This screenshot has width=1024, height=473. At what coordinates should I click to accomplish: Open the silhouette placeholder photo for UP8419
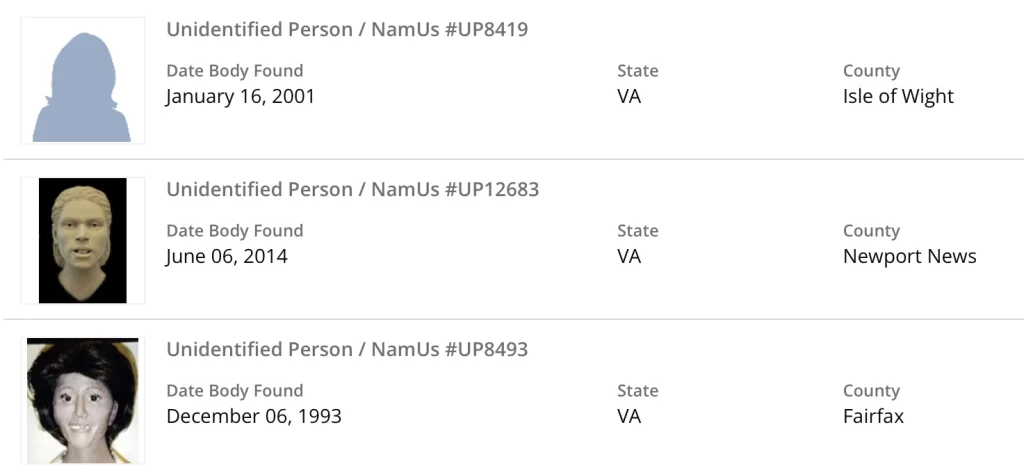pos(83,81)
